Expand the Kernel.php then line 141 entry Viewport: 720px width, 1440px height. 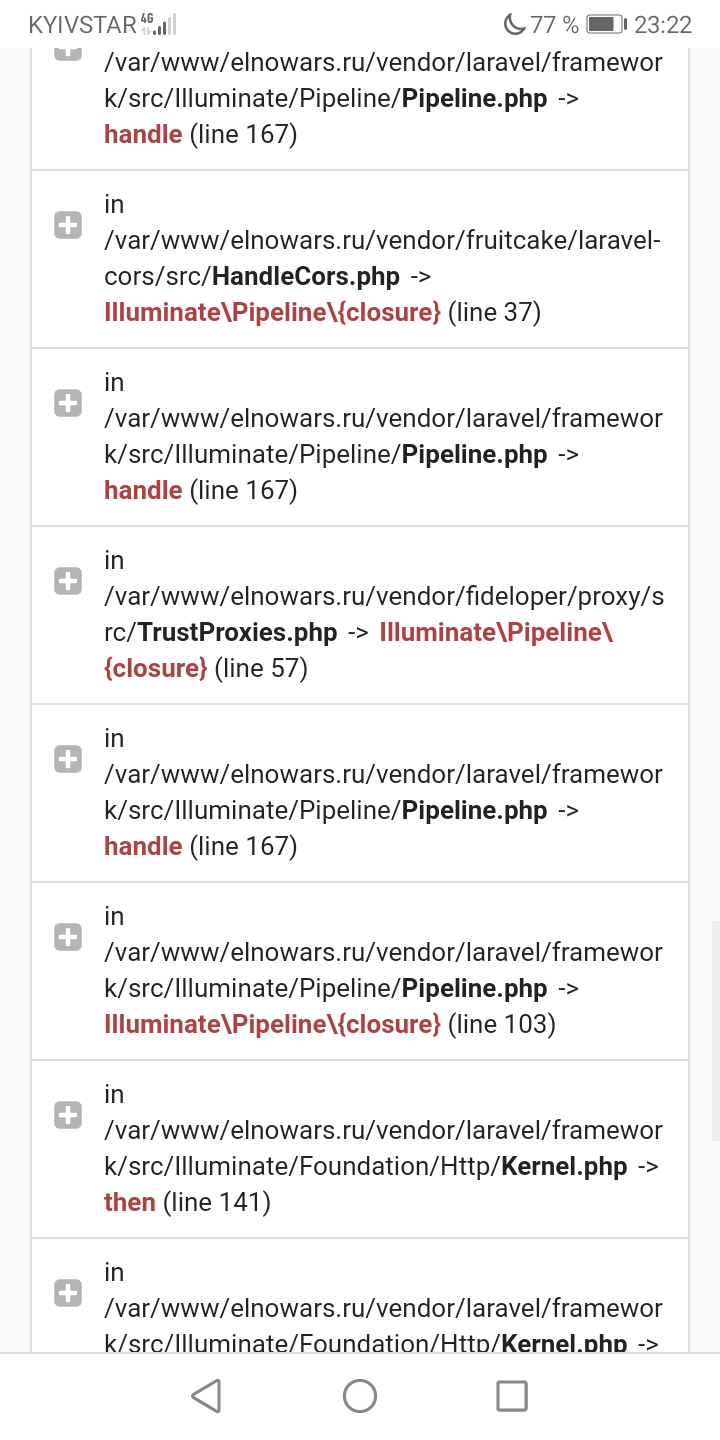pyautogui.click(x=67, y=1115)
